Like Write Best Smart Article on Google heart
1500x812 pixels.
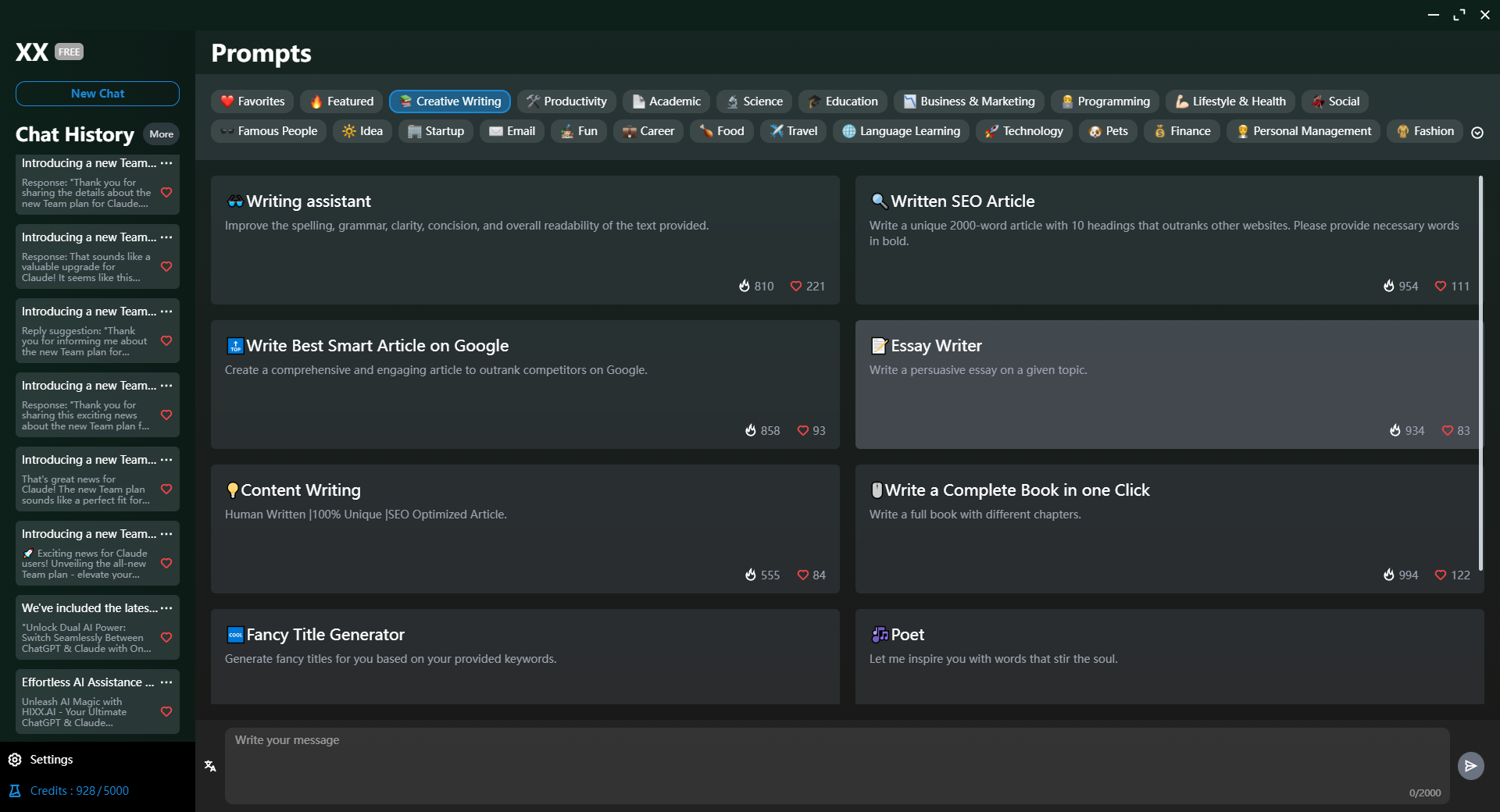[802, 430]
